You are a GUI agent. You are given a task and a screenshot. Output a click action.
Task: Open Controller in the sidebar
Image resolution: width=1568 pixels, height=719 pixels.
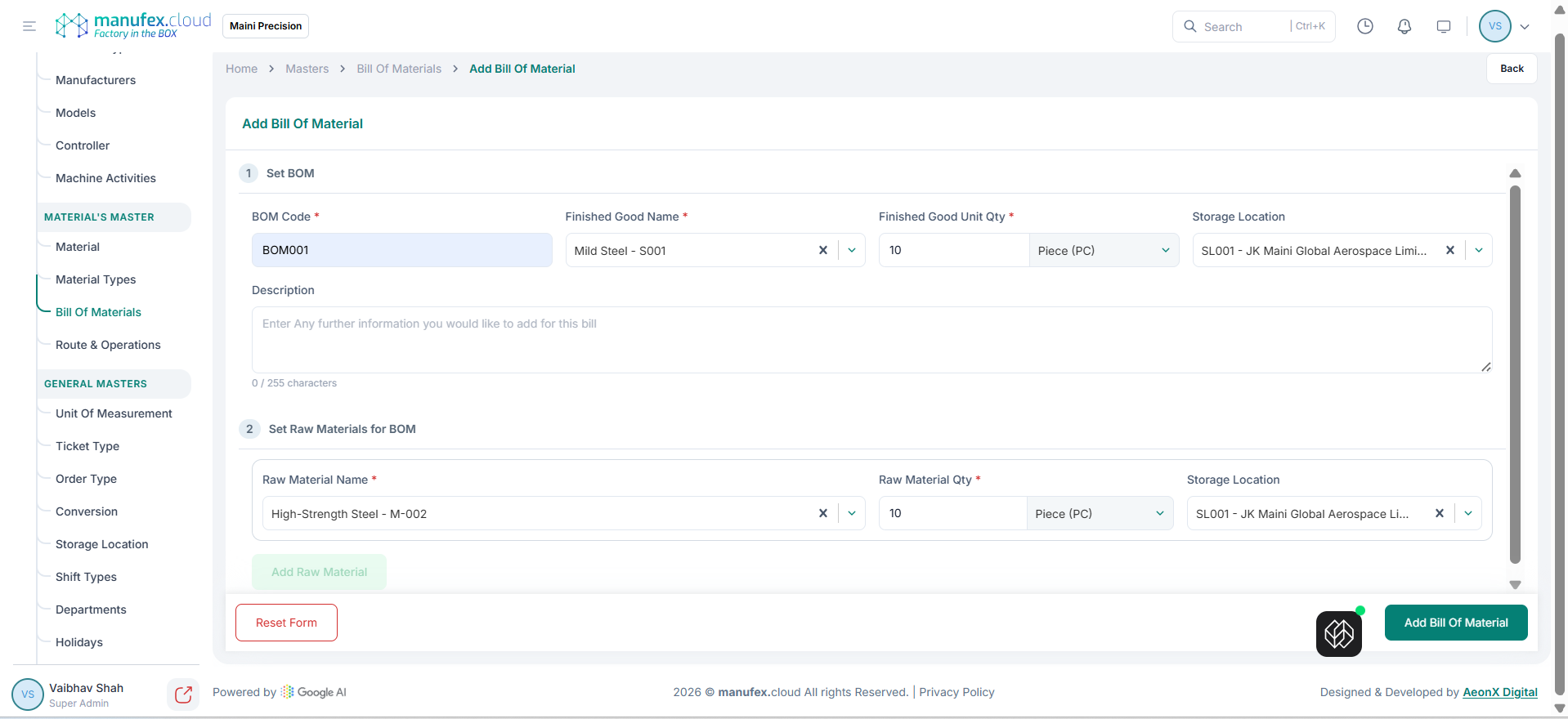[x=83, y=145]
